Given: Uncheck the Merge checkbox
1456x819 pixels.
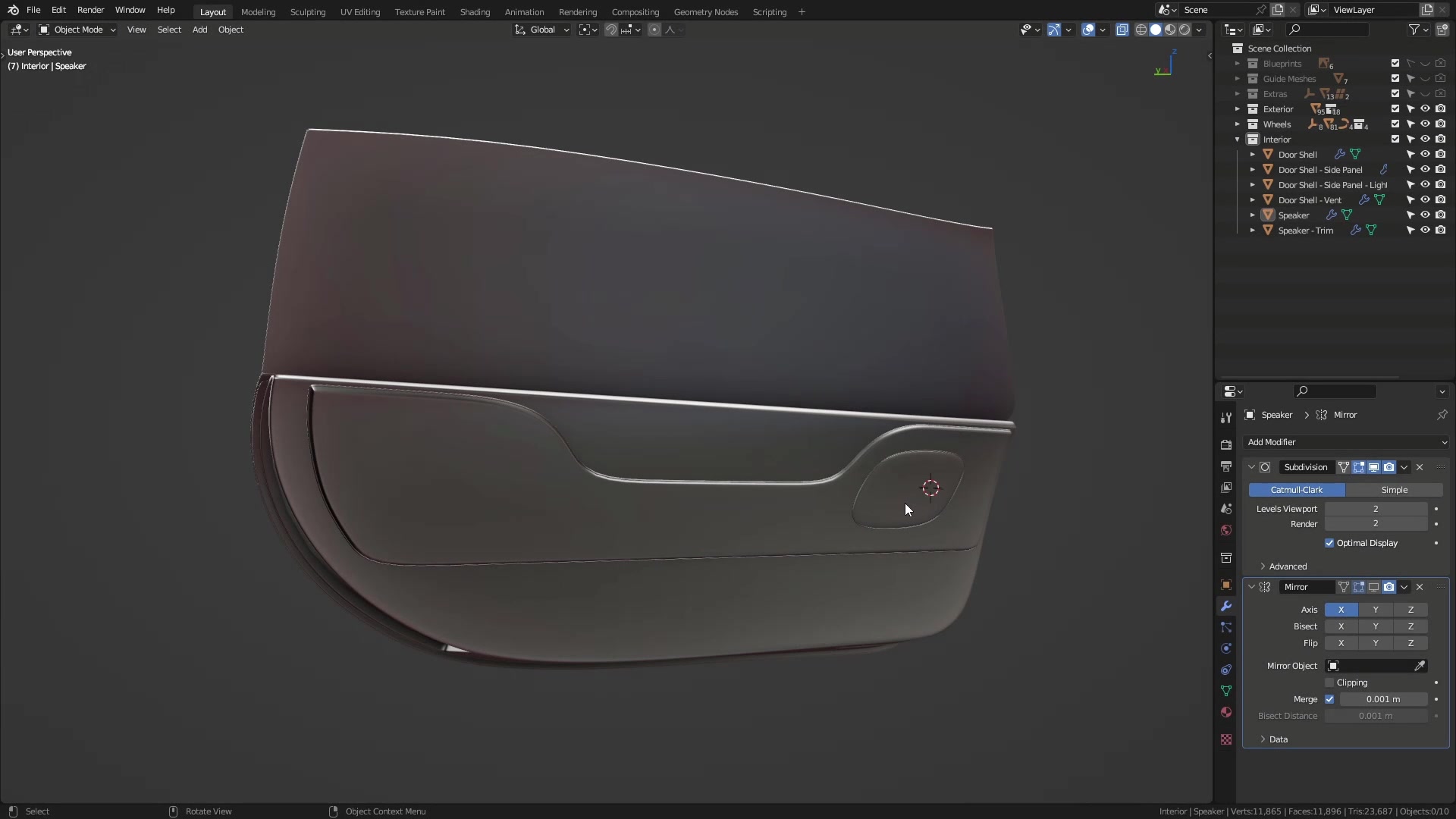Looking at the screenshot, I should tap(1329, 699).
